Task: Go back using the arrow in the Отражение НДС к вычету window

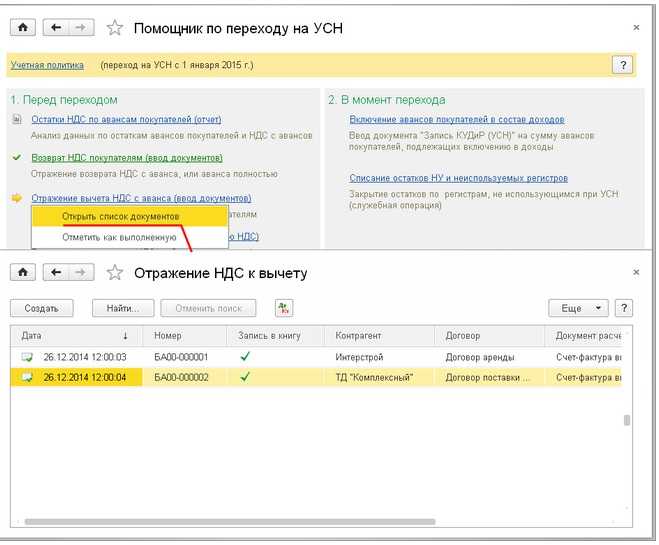Action: (x=56, y=273)
